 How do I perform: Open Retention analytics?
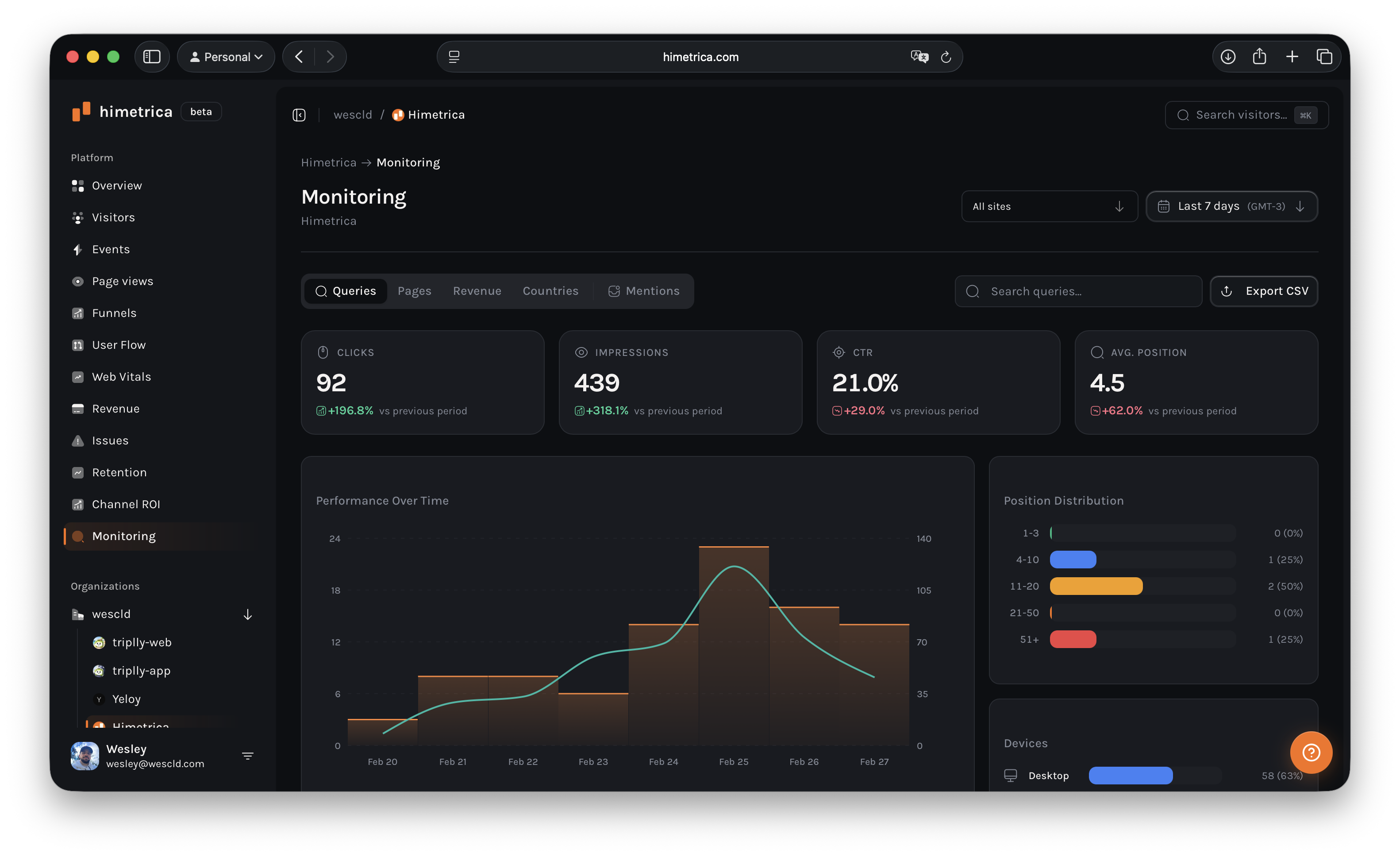tap(119, 472)
